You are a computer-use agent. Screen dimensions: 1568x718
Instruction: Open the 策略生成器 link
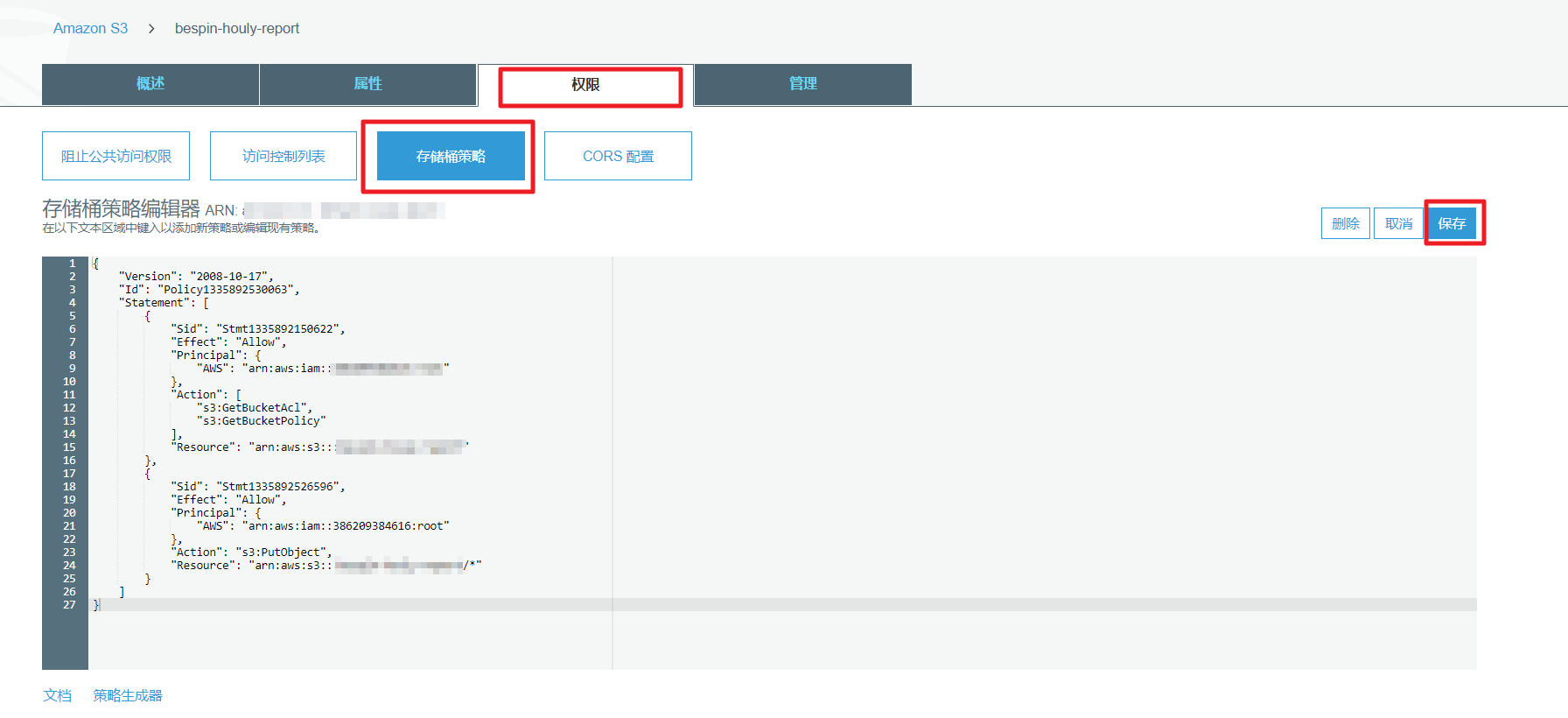(128, 695)
